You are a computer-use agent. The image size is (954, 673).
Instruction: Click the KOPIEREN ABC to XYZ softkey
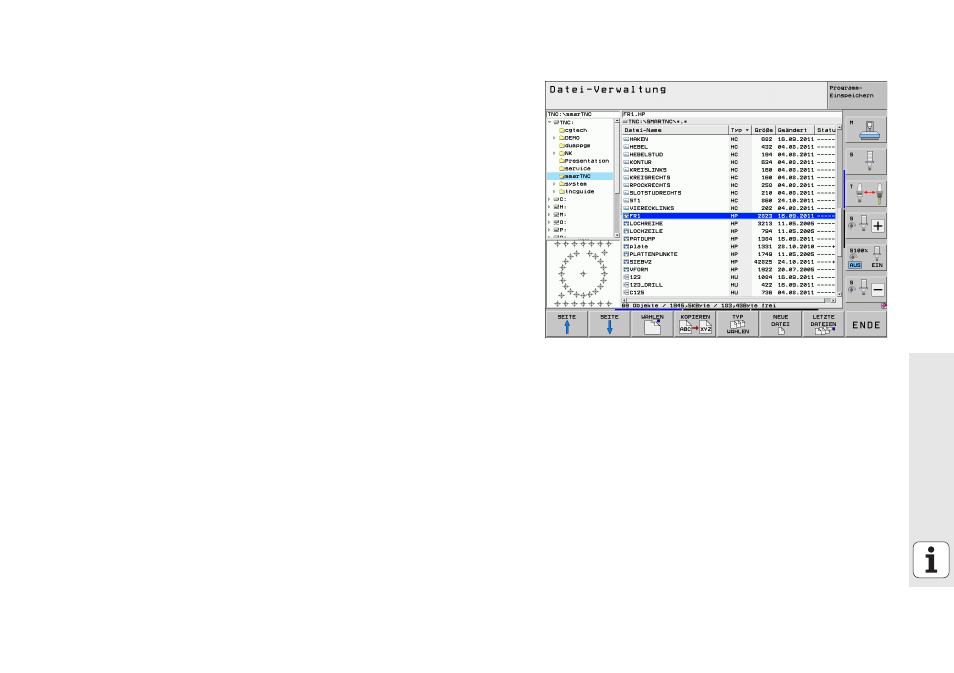[x=695, y=324]
